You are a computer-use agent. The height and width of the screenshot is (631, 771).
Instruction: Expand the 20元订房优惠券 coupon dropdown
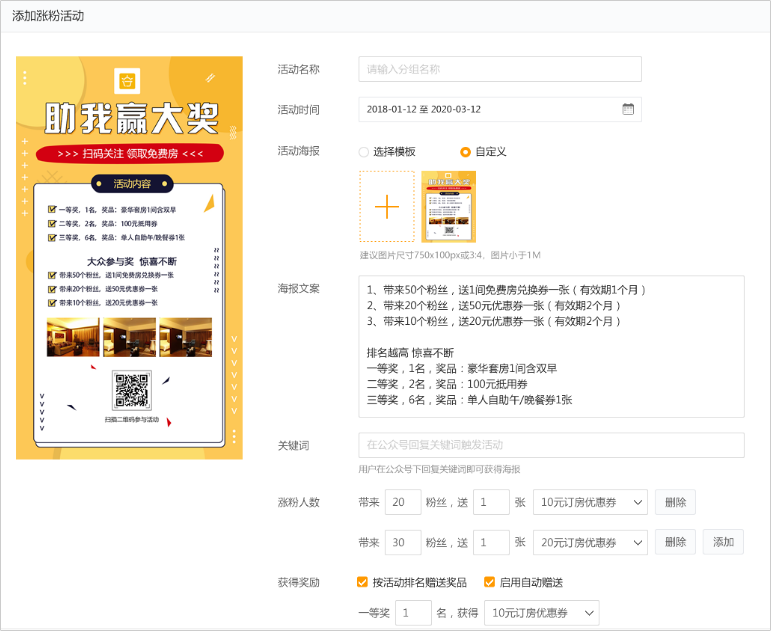[590, 542]
